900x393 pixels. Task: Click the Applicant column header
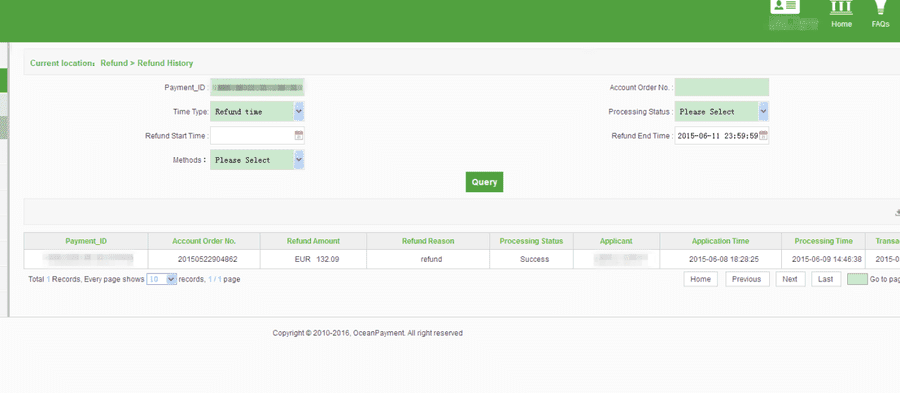click(x=616, y=241)
